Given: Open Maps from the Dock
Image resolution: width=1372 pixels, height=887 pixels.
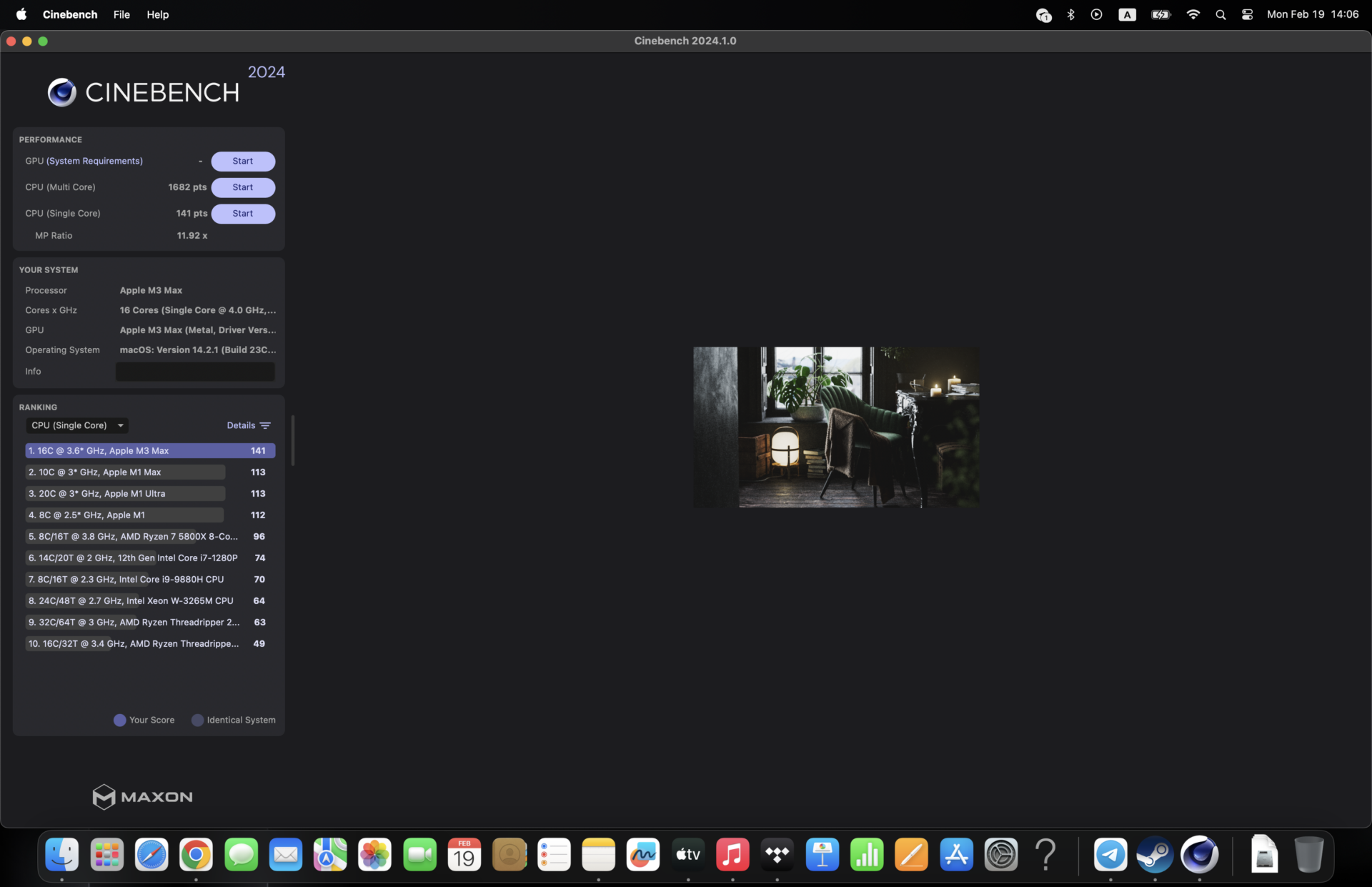Looking at the screenshot, I should [330, 855].
